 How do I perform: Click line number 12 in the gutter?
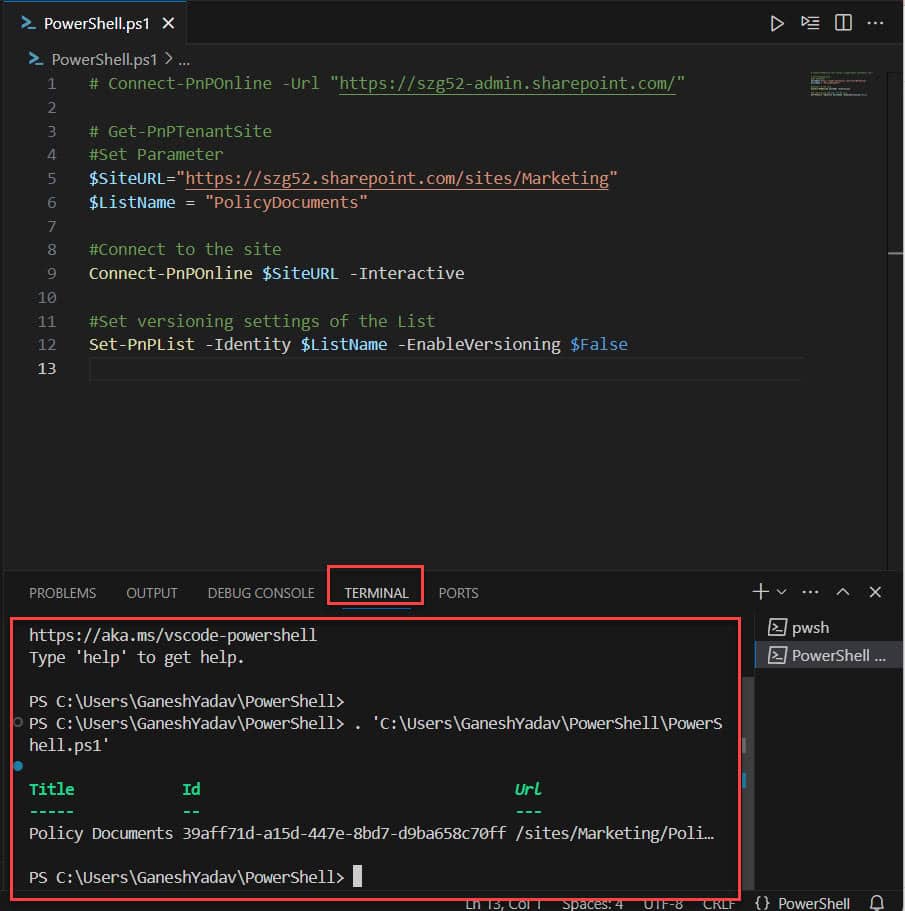[47, 345]
